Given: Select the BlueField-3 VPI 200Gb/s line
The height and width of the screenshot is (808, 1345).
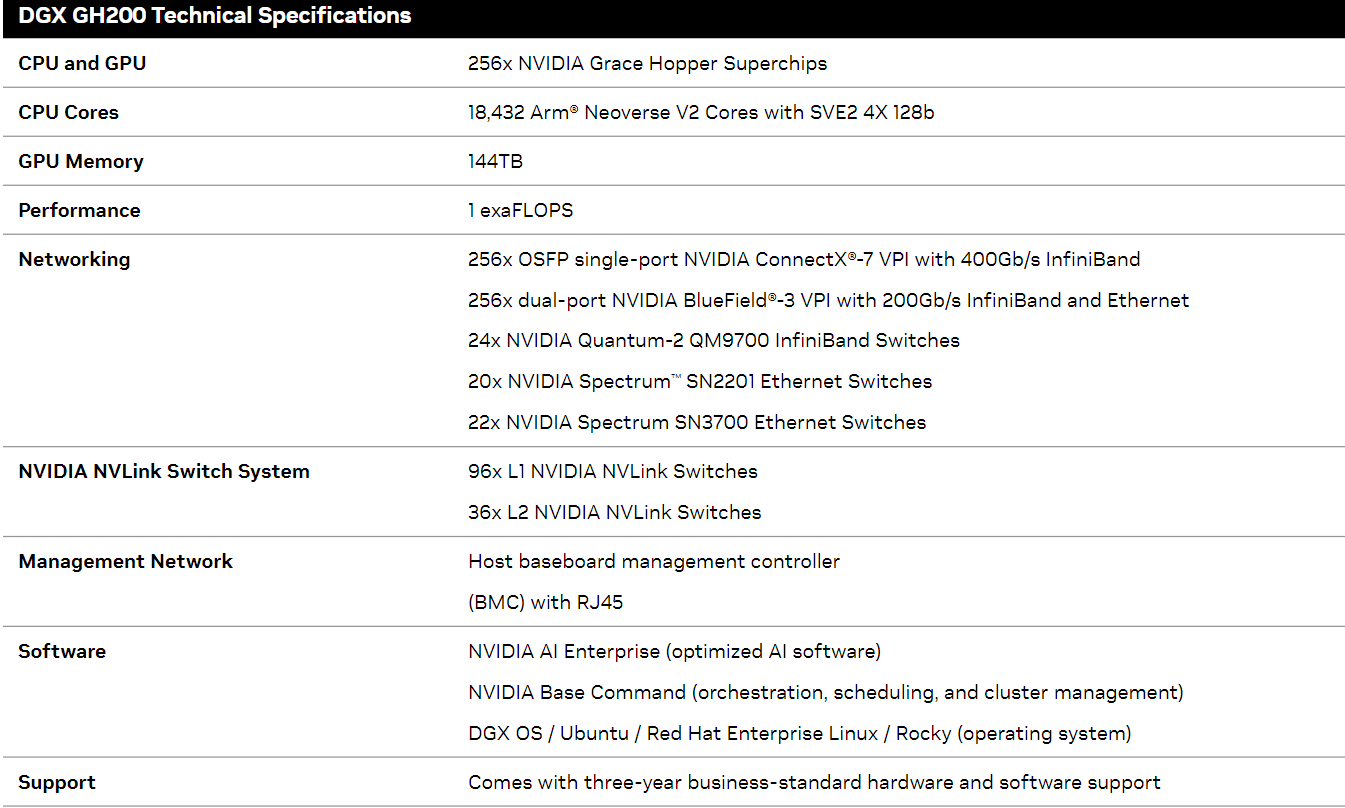Looking at the screenshot, I should pyautogui.click(x=828, y=300).
